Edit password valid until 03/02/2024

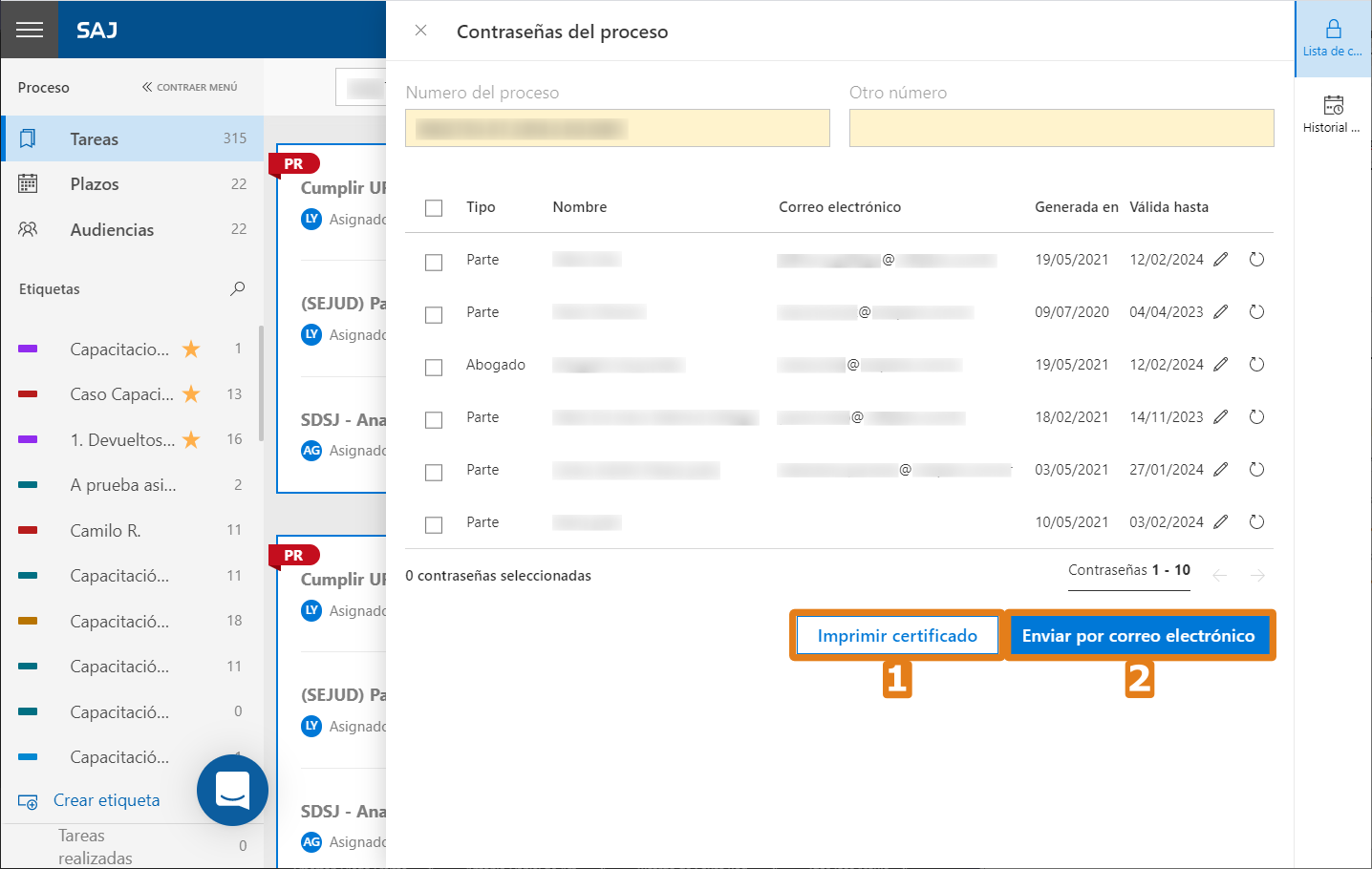pyautogui.click(x=1220, y=522)
